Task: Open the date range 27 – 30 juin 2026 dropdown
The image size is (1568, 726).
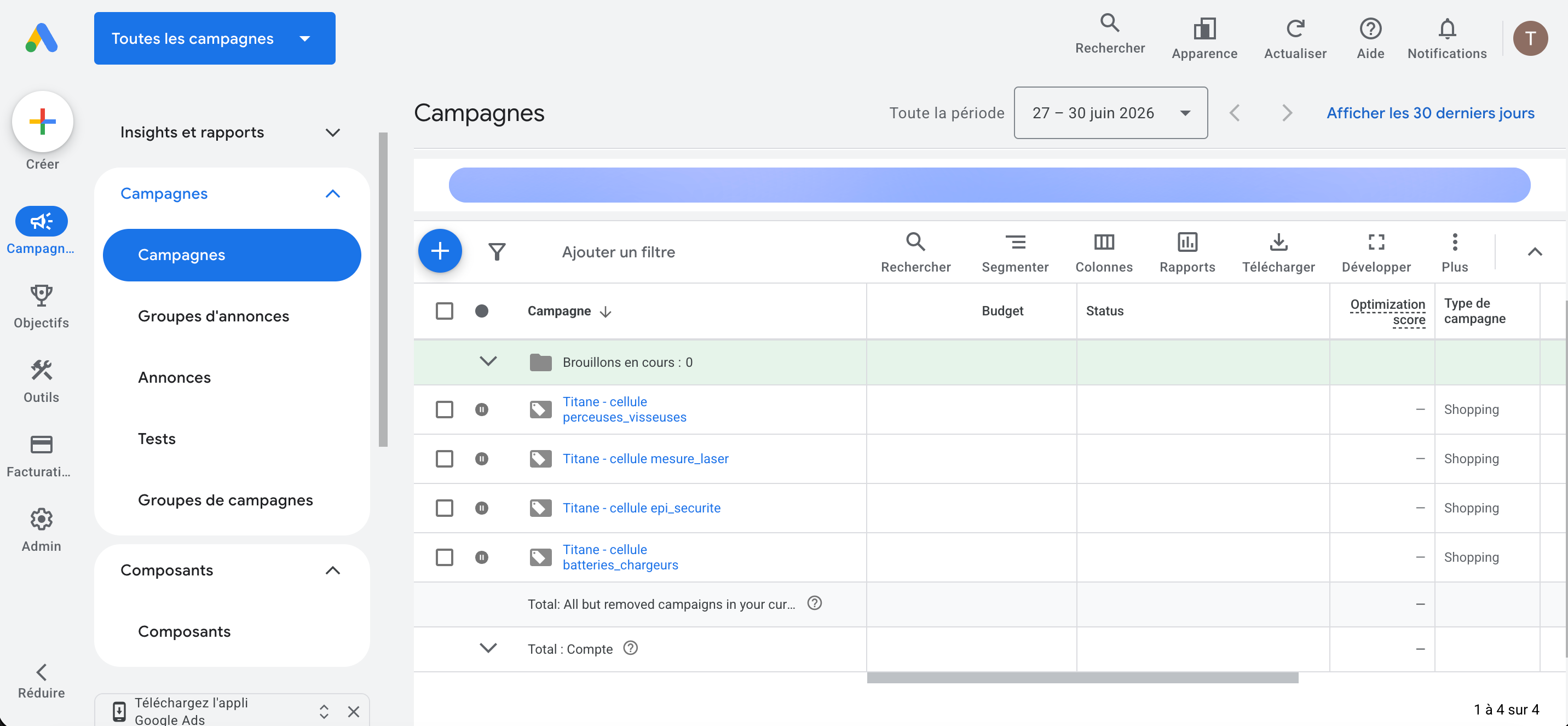Action: (x=1110, y=113)
